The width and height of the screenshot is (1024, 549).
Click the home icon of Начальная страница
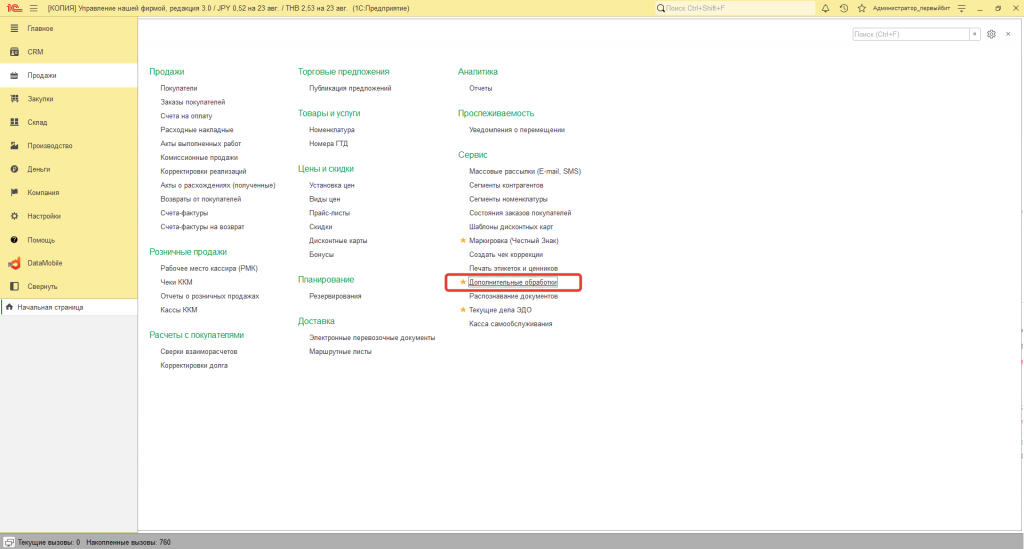click(9, 307)
